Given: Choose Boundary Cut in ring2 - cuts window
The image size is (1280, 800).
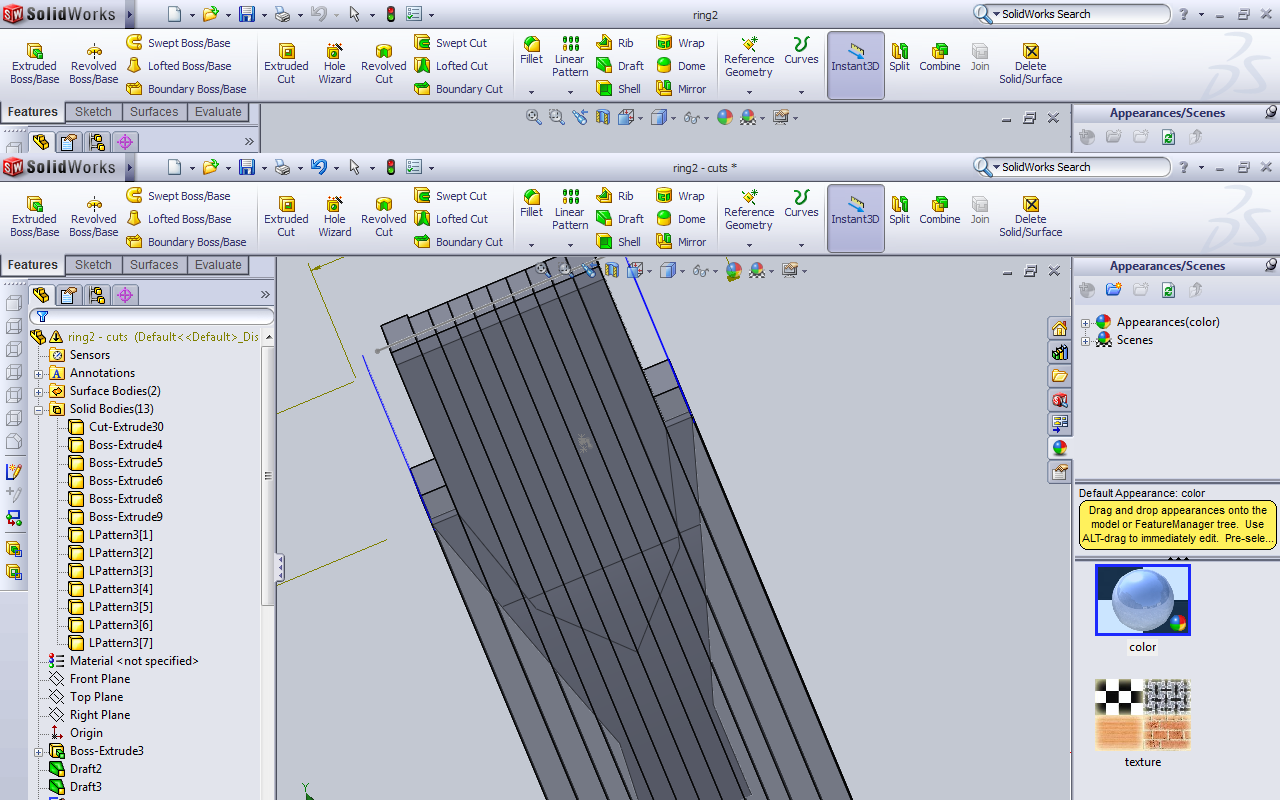Looking at the screenshot, I should [459, 242].
